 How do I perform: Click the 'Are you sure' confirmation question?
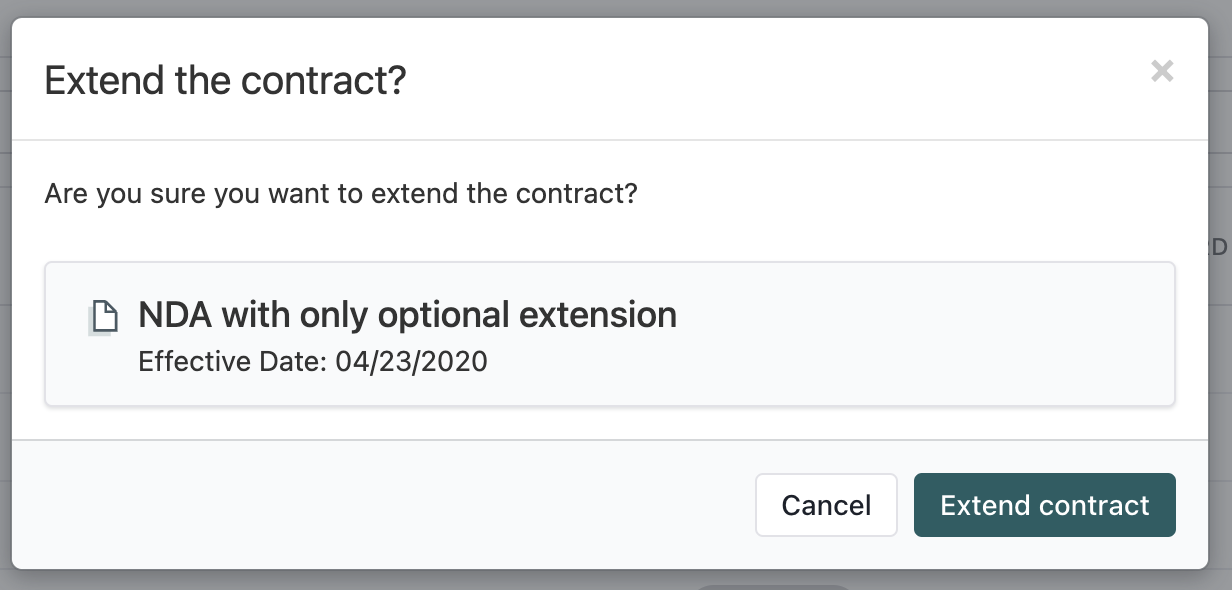click(341, 193)
